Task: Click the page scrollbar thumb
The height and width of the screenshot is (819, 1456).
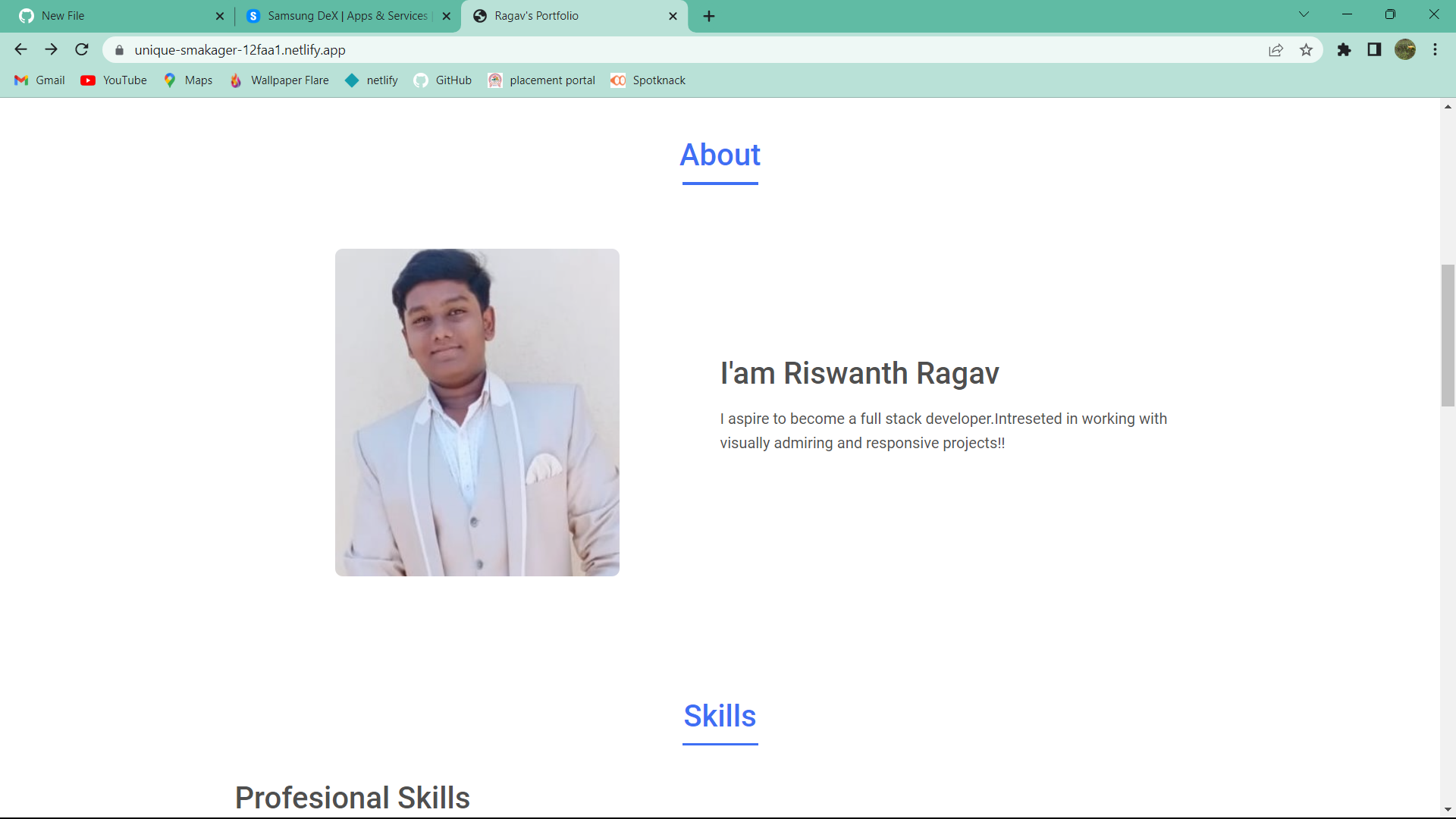Action: (1448, 336)
